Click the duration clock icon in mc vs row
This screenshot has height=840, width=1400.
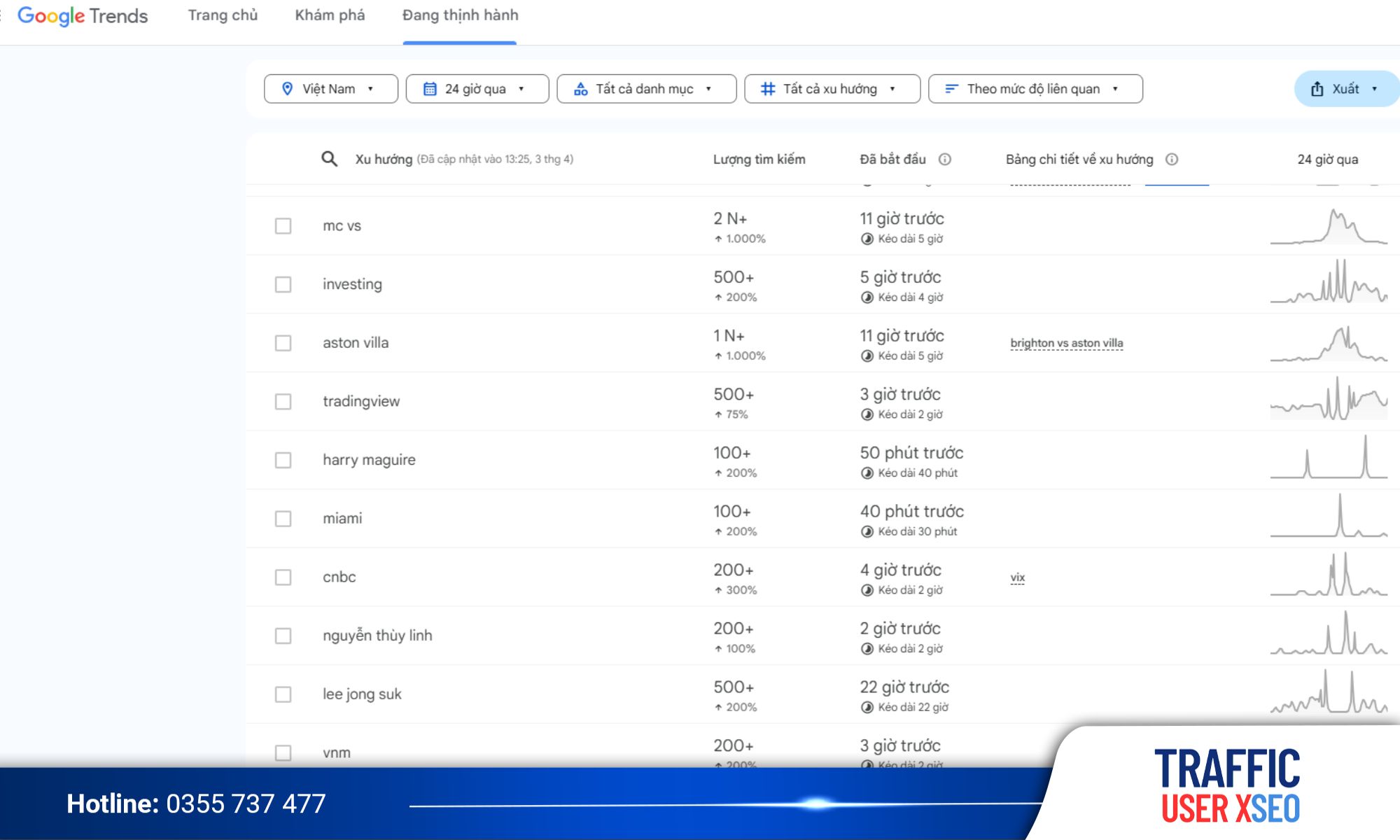click(x=867, y=239)
